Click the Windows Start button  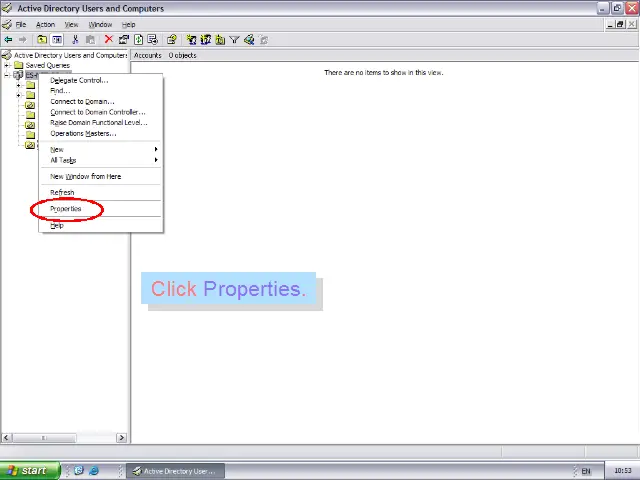(x=27, y=471)
